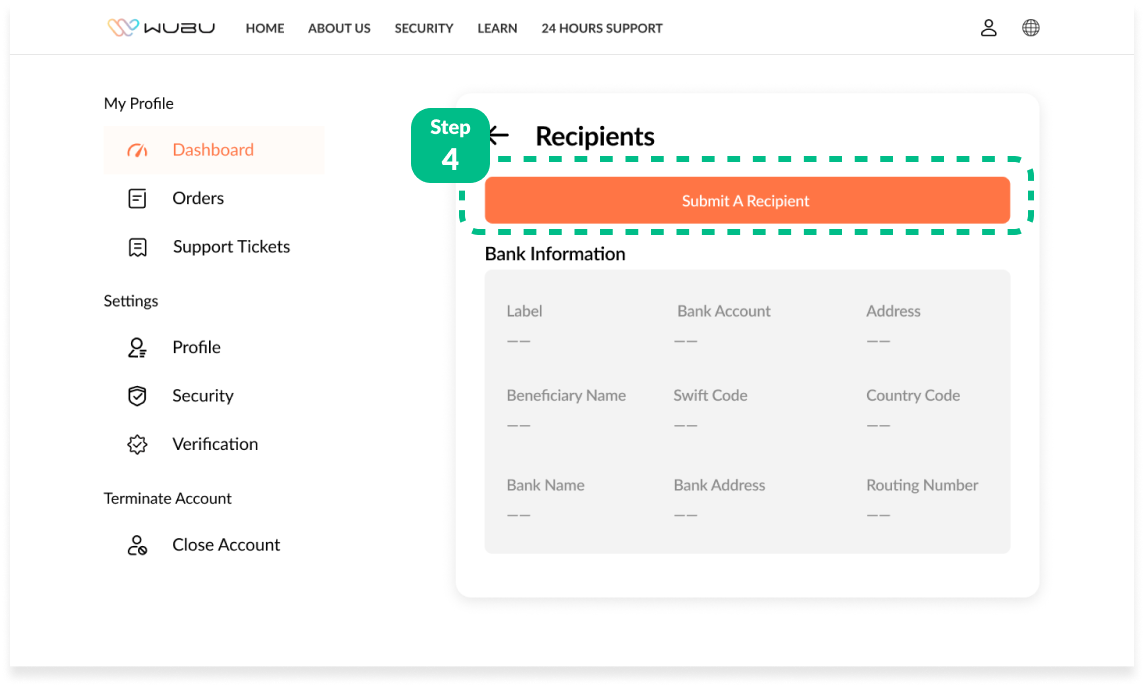
Task: Open Support Tickets in the sidebar
Action: [x=231, y=247]
